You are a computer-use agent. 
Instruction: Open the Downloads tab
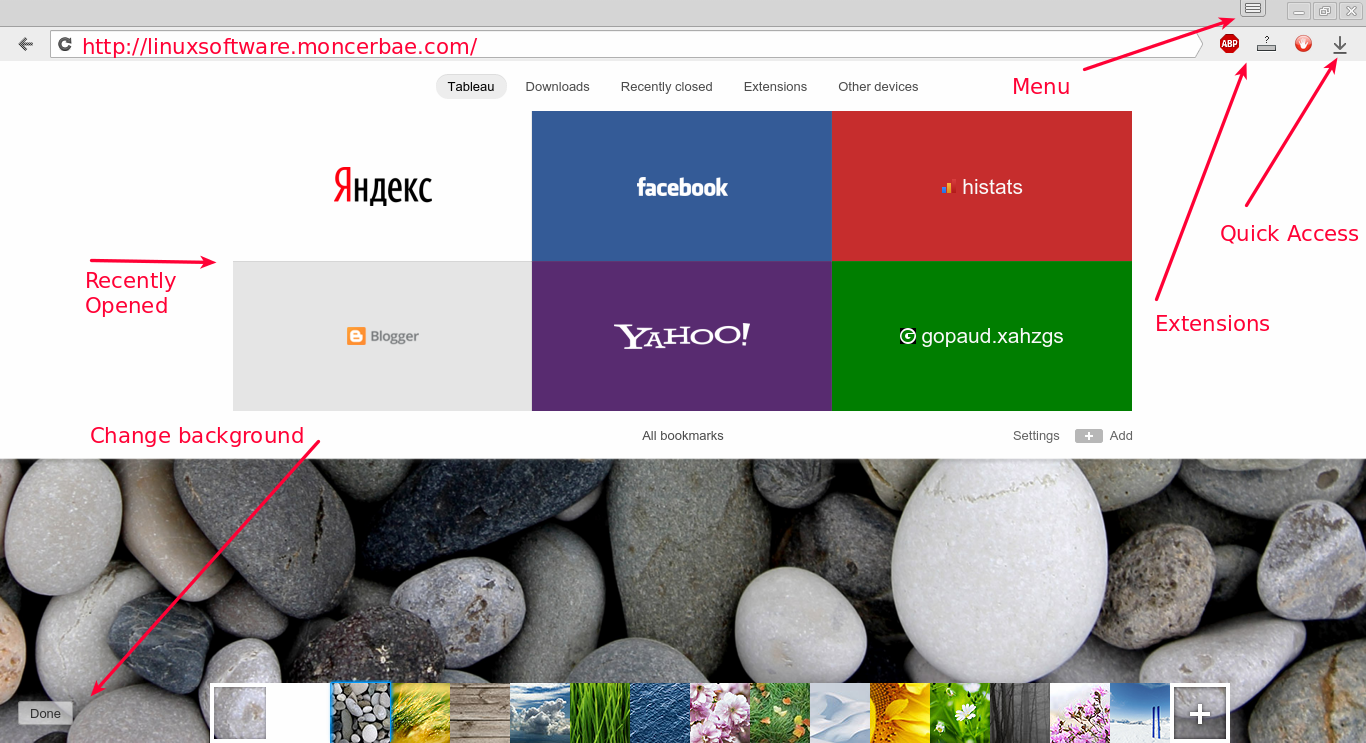click(557, 87)
